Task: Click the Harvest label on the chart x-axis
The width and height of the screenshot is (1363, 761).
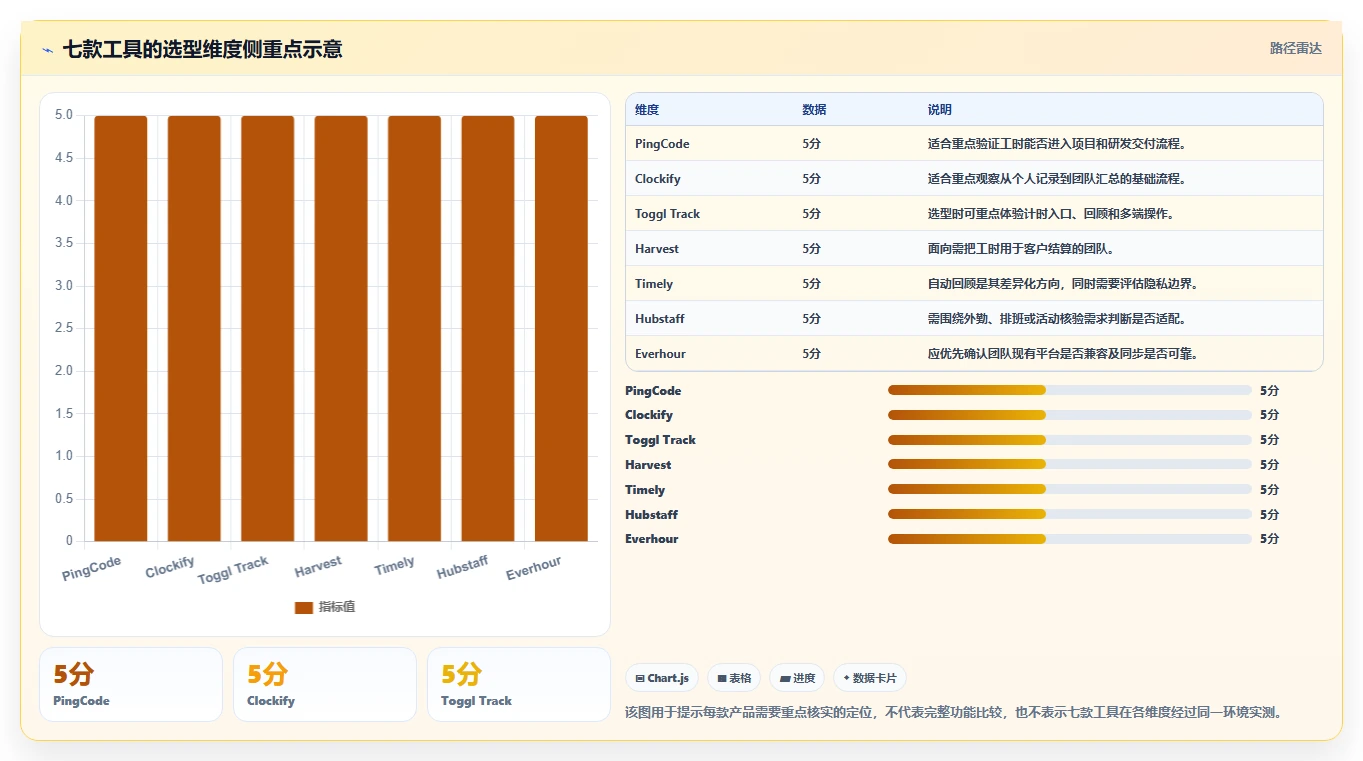Action: point(318,567)
